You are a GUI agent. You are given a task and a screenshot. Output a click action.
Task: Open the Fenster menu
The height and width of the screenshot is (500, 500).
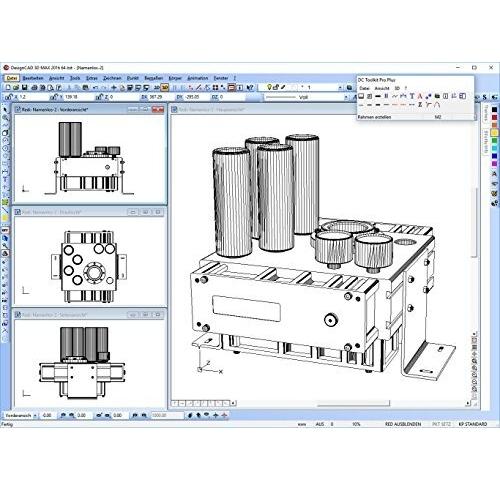(x=221, y=78)
